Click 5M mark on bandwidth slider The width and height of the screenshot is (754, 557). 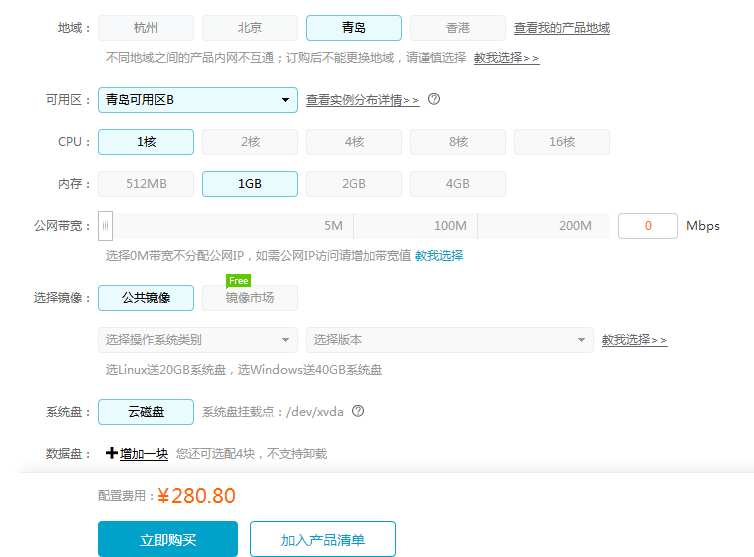coord(333,226)
